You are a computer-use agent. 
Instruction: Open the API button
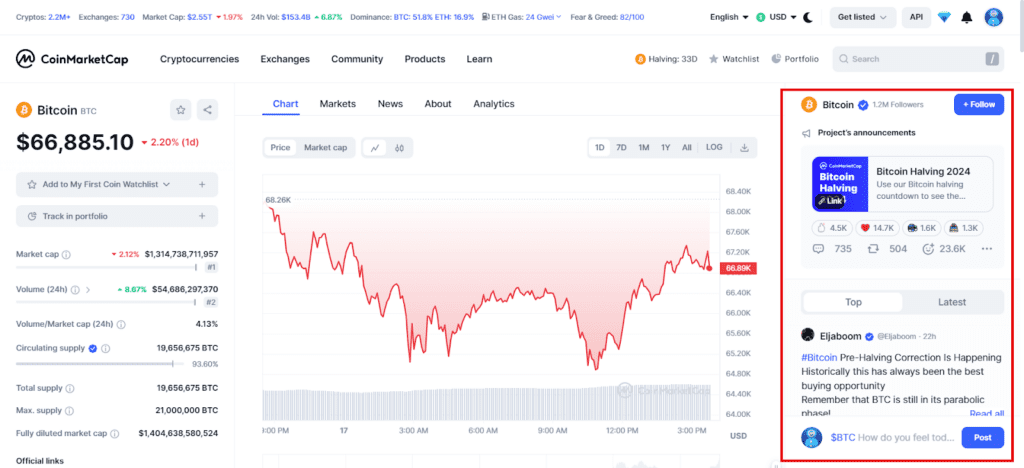coord(916,17)
